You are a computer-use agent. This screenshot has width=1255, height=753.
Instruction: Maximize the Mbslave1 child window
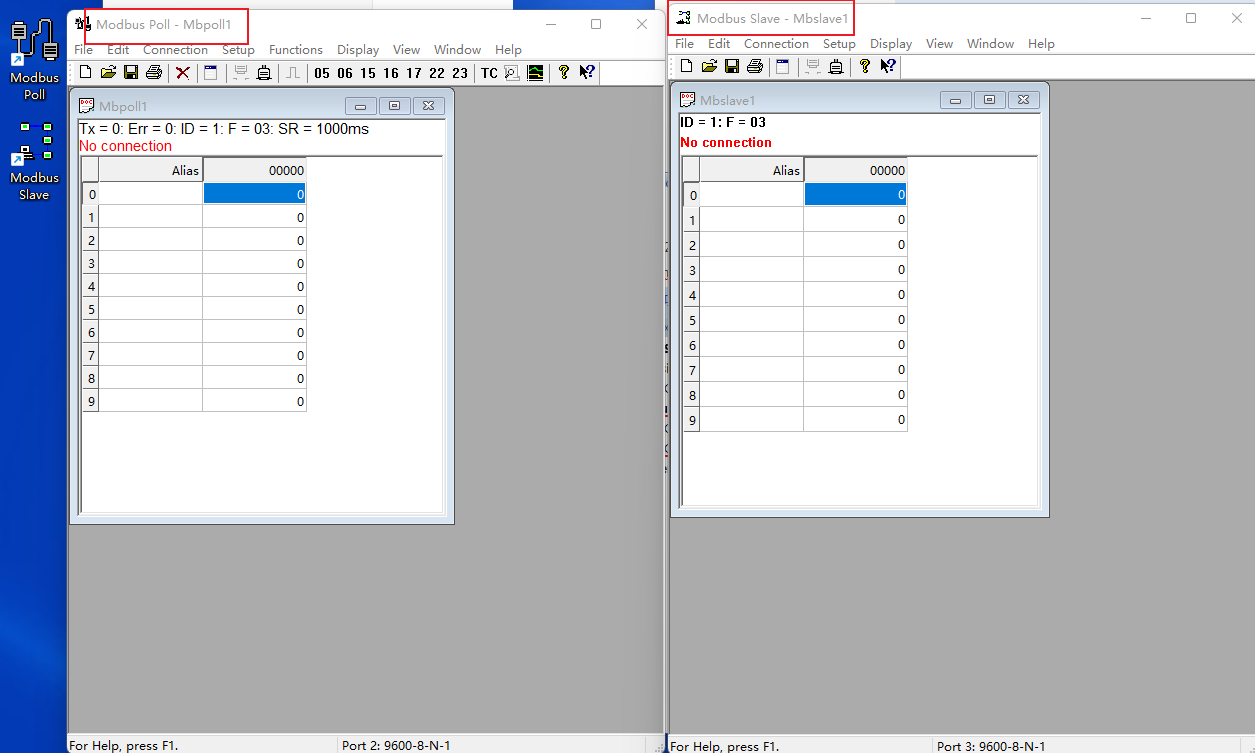click(x=989, y=100)
